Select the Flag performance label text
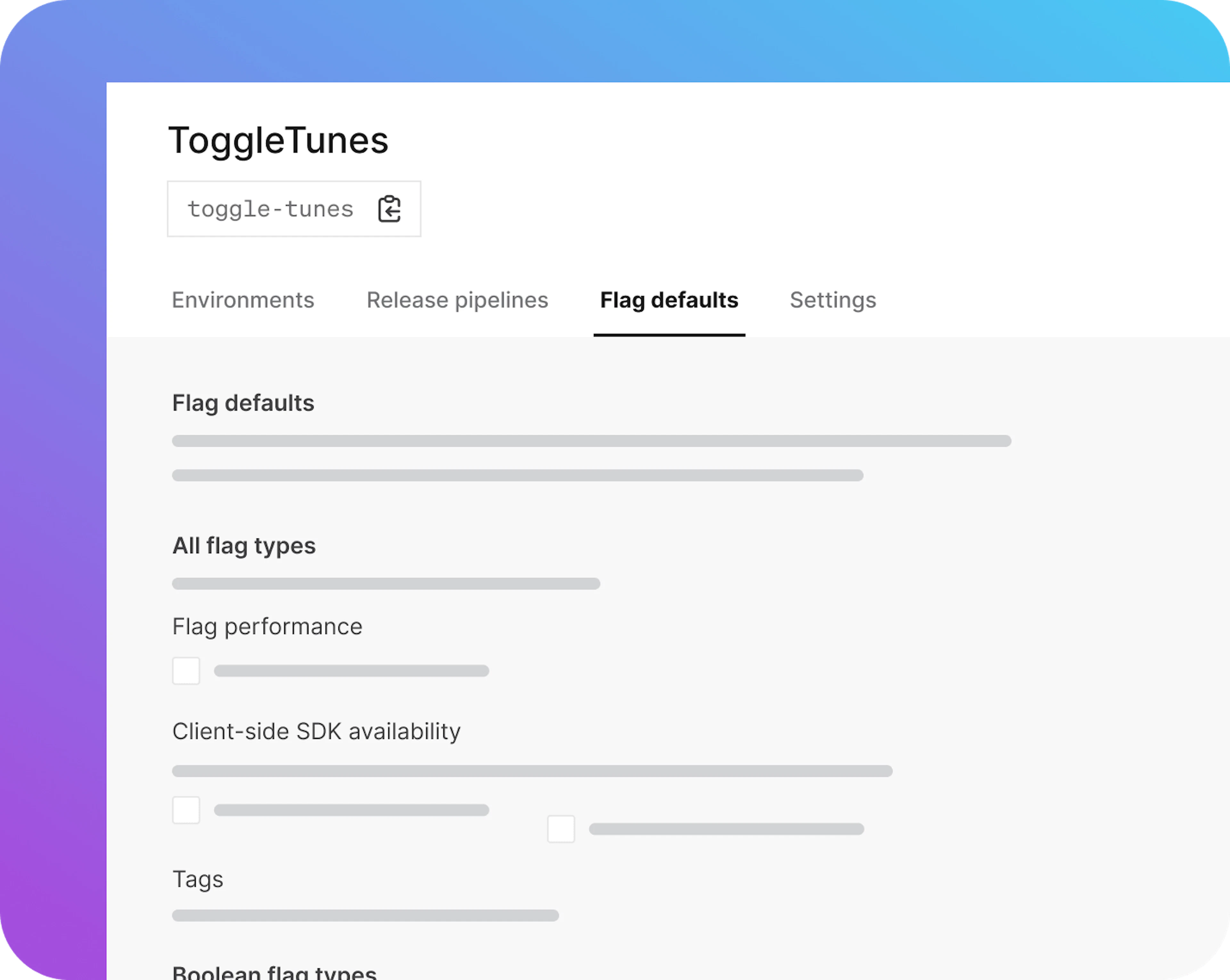 [267, 626]
